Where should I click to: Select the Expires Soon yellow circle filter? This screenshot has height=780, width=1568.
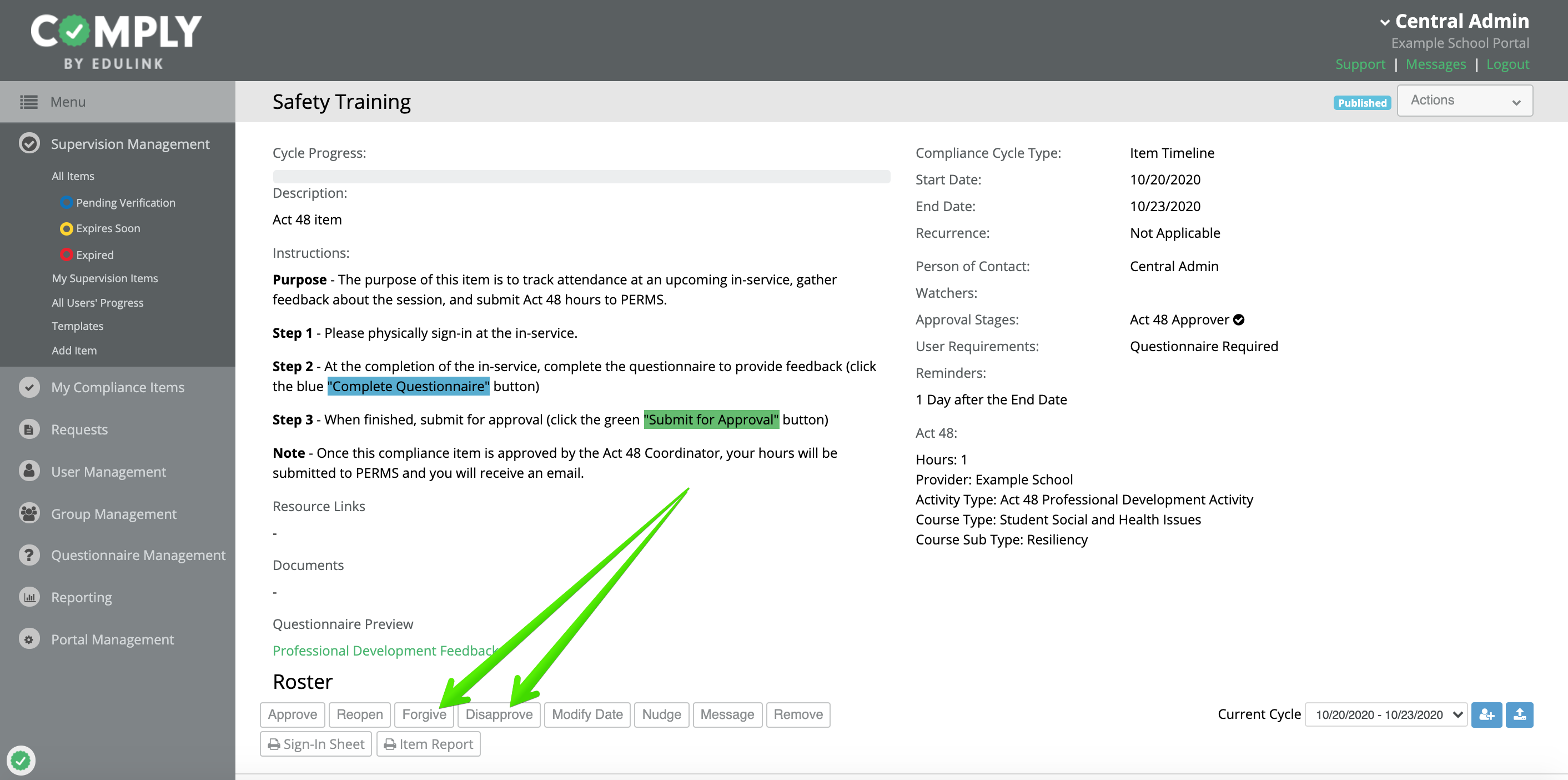(66, 228)
